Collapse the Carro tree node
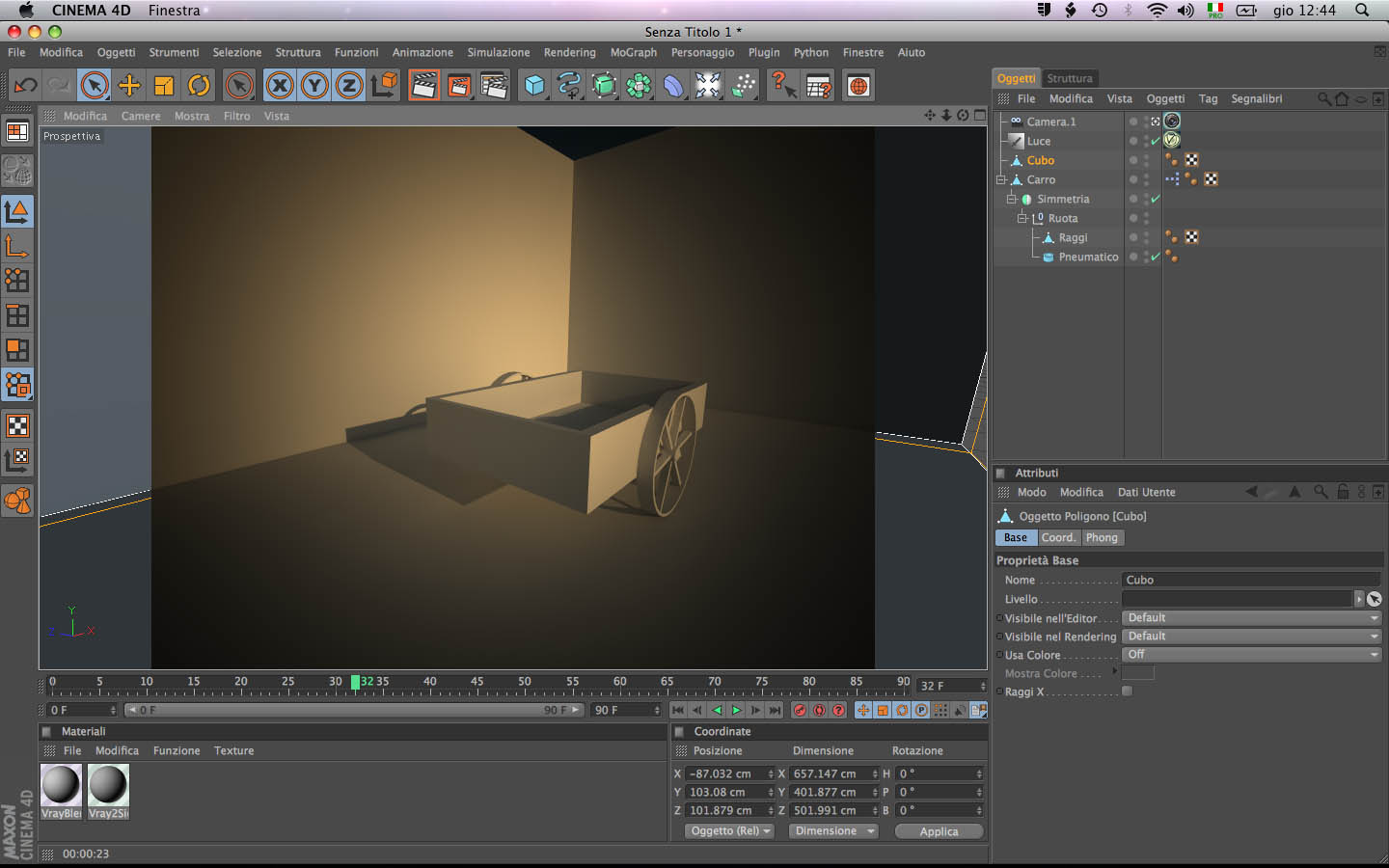This screenshot has width=1389, height=868. pyautogui.click(x=1001, y=179)
